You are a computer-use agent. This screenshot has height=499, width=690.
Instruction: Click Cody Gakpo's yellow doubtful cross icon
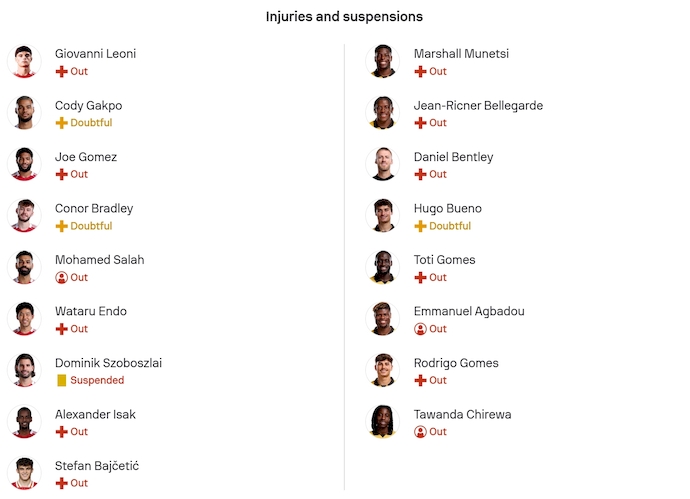pyautogui.click(x=61, y=123)
